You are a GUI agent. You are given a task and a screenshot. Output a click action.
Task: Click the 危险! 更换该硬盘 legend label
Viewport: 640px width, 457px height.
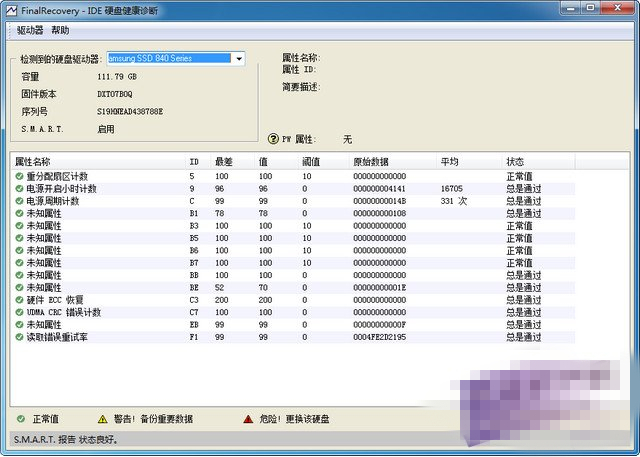tap(294, 419)
